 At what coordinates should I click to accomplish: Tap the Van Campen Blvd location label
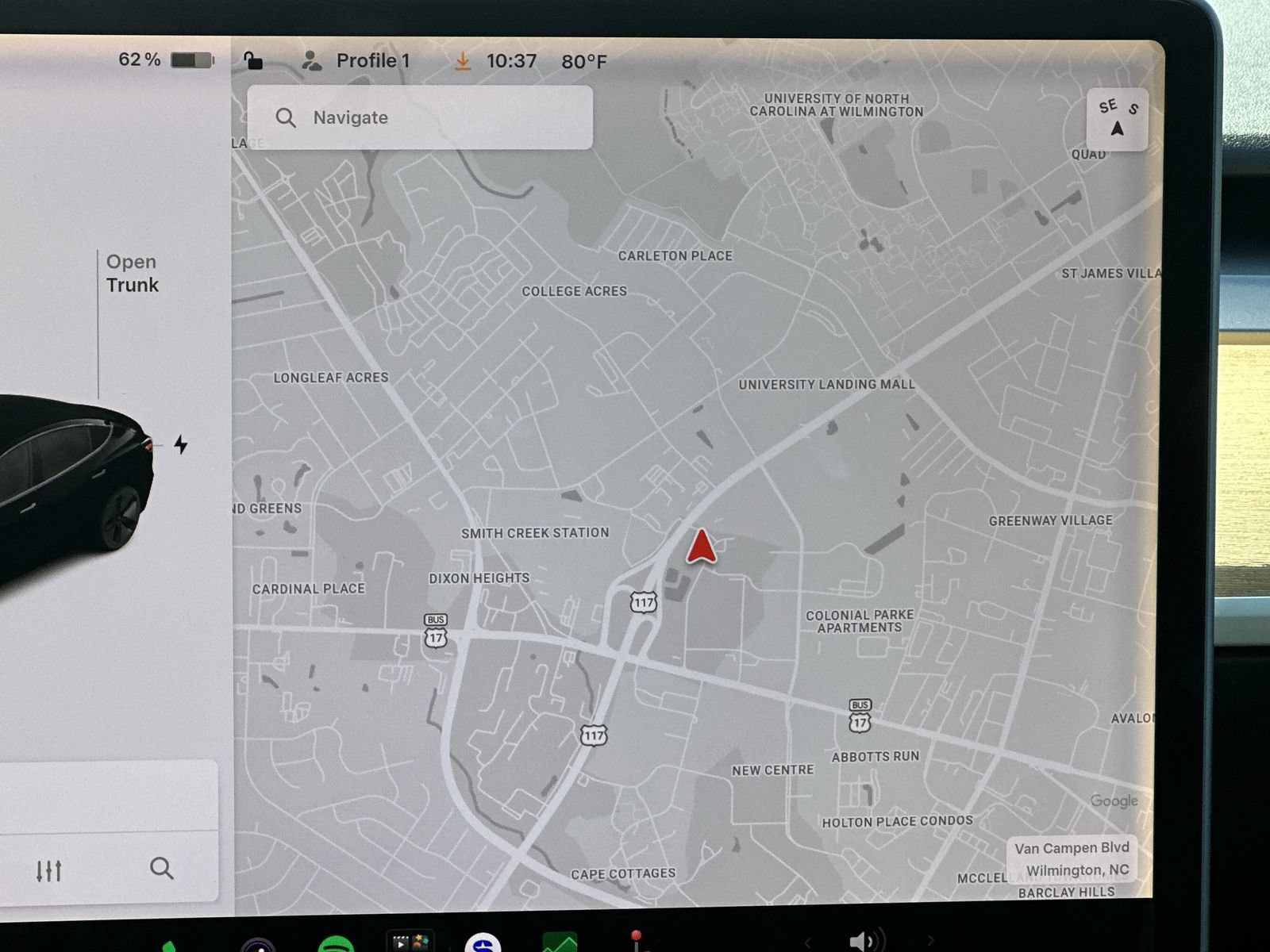[1072, 858]
